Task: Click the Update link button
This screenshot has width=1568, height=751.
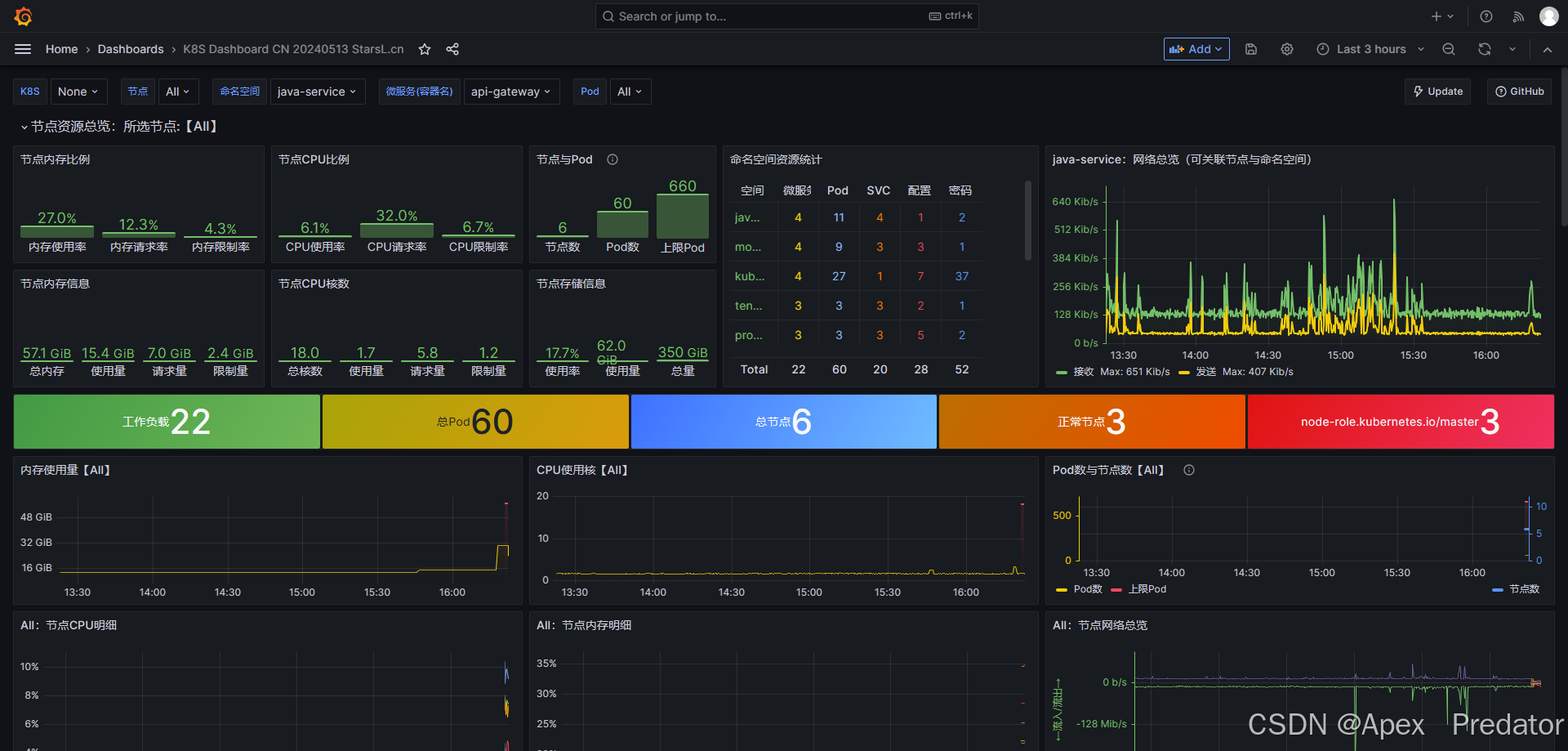Action: coord(1438,92)
